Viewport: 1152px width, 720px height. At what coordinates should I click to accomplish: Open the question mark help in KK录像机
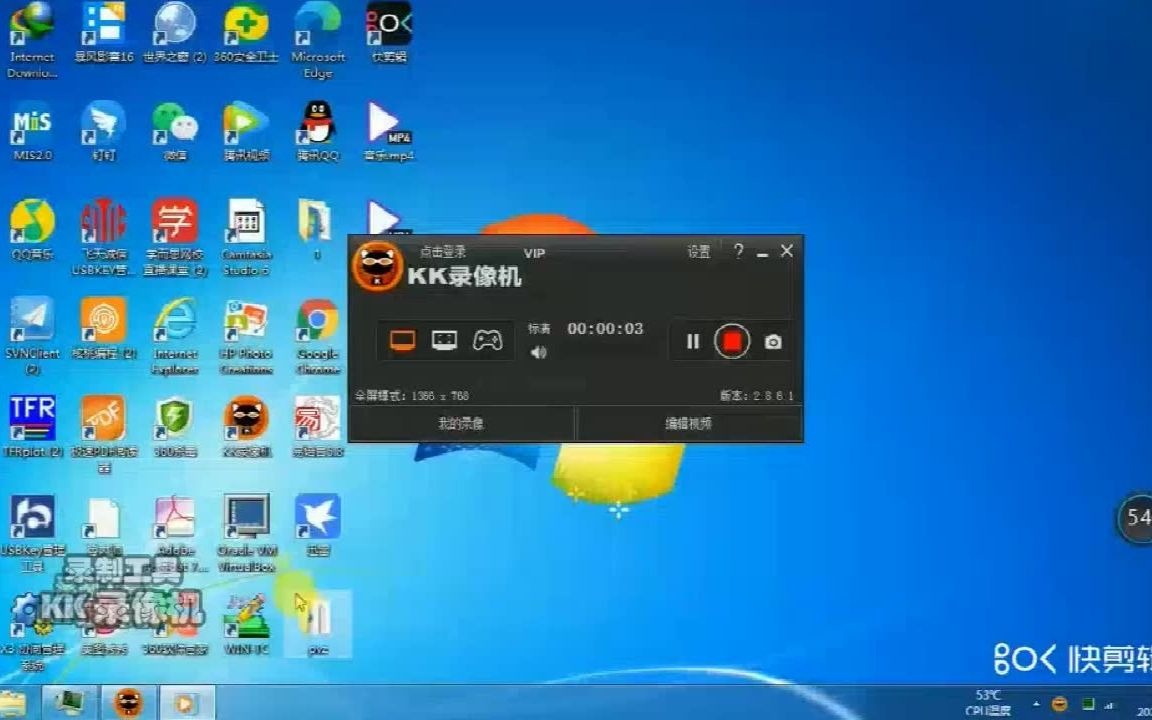(738, 251)
